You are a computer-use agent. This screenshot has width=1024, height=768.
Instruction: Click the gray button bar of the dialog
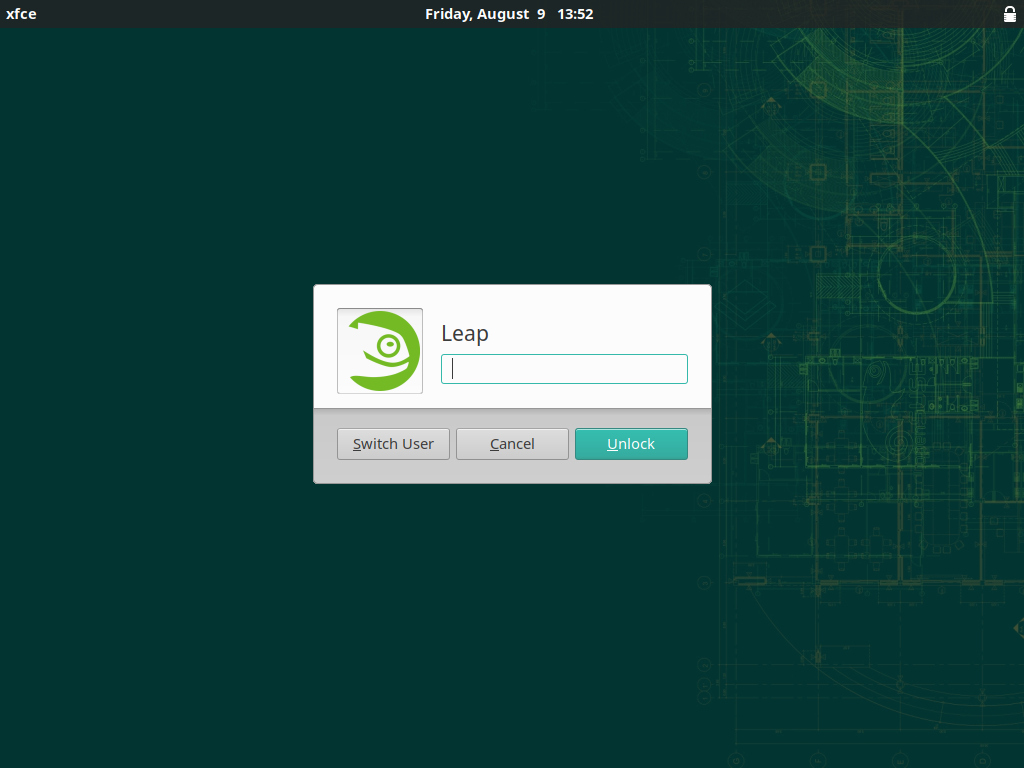512,472
